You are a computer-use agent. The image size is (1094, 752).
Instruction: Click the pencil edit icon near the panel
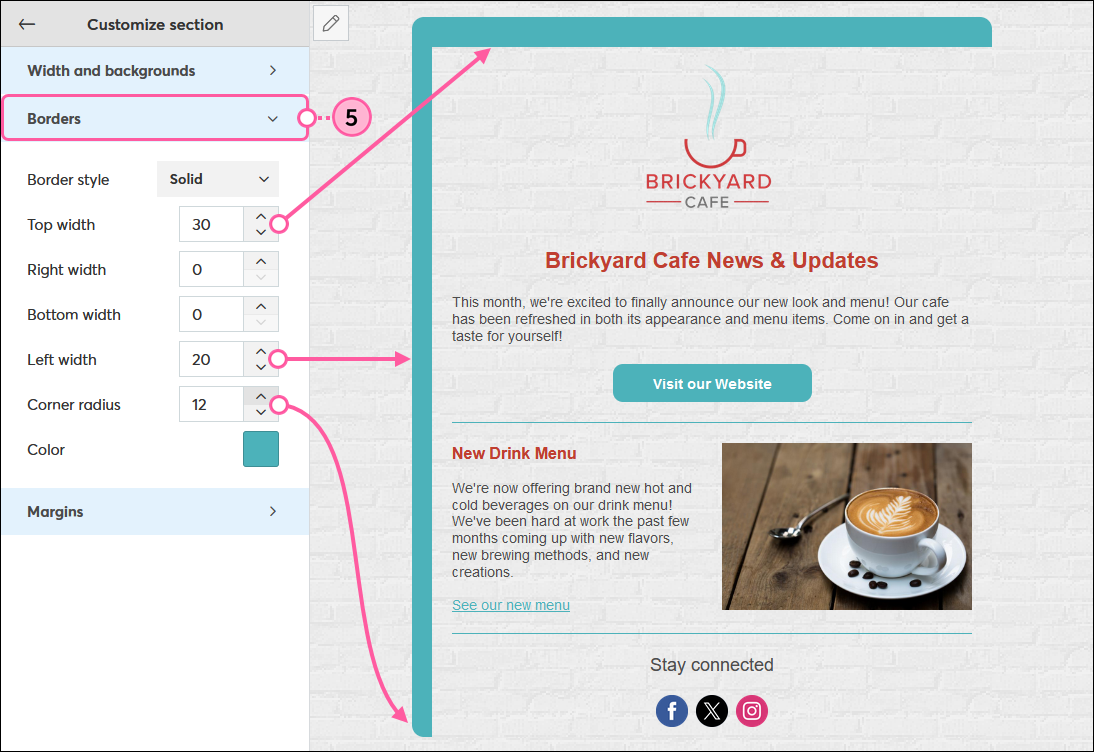pos(330,23)
